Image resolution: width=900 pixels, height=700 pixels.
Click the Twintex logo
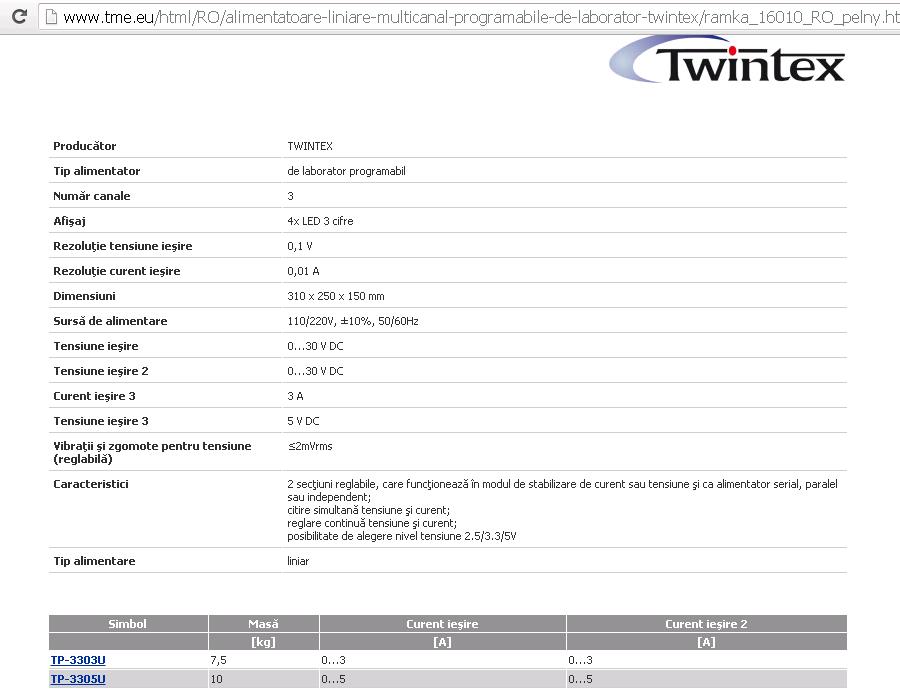click(727, 60)
